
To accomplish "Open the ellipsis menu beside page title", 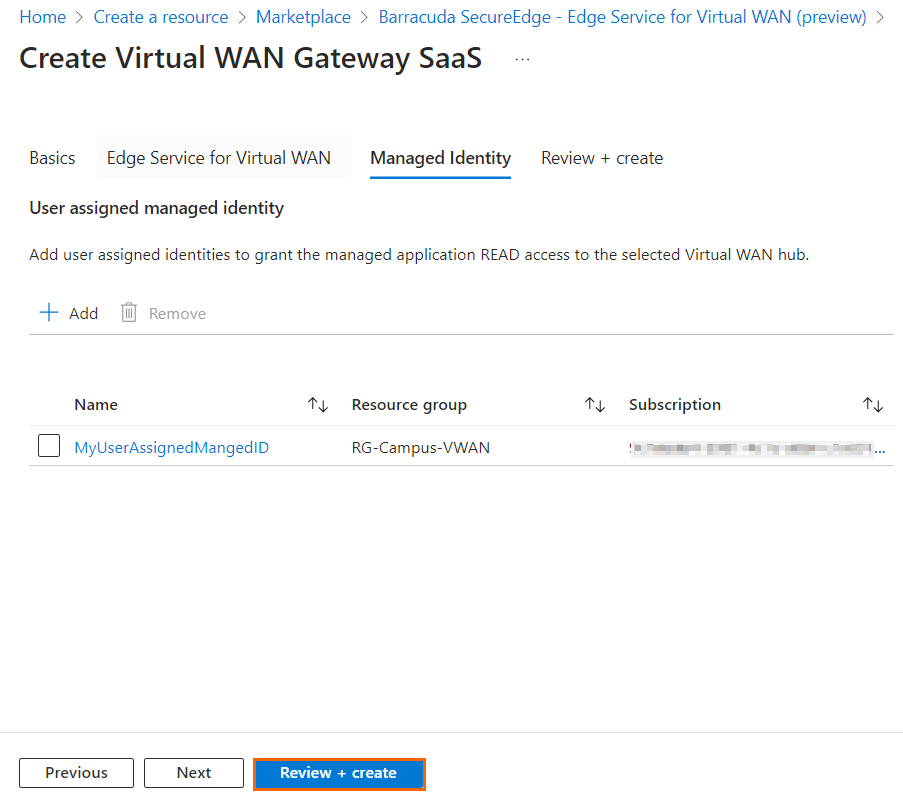I will coord(522,59).
